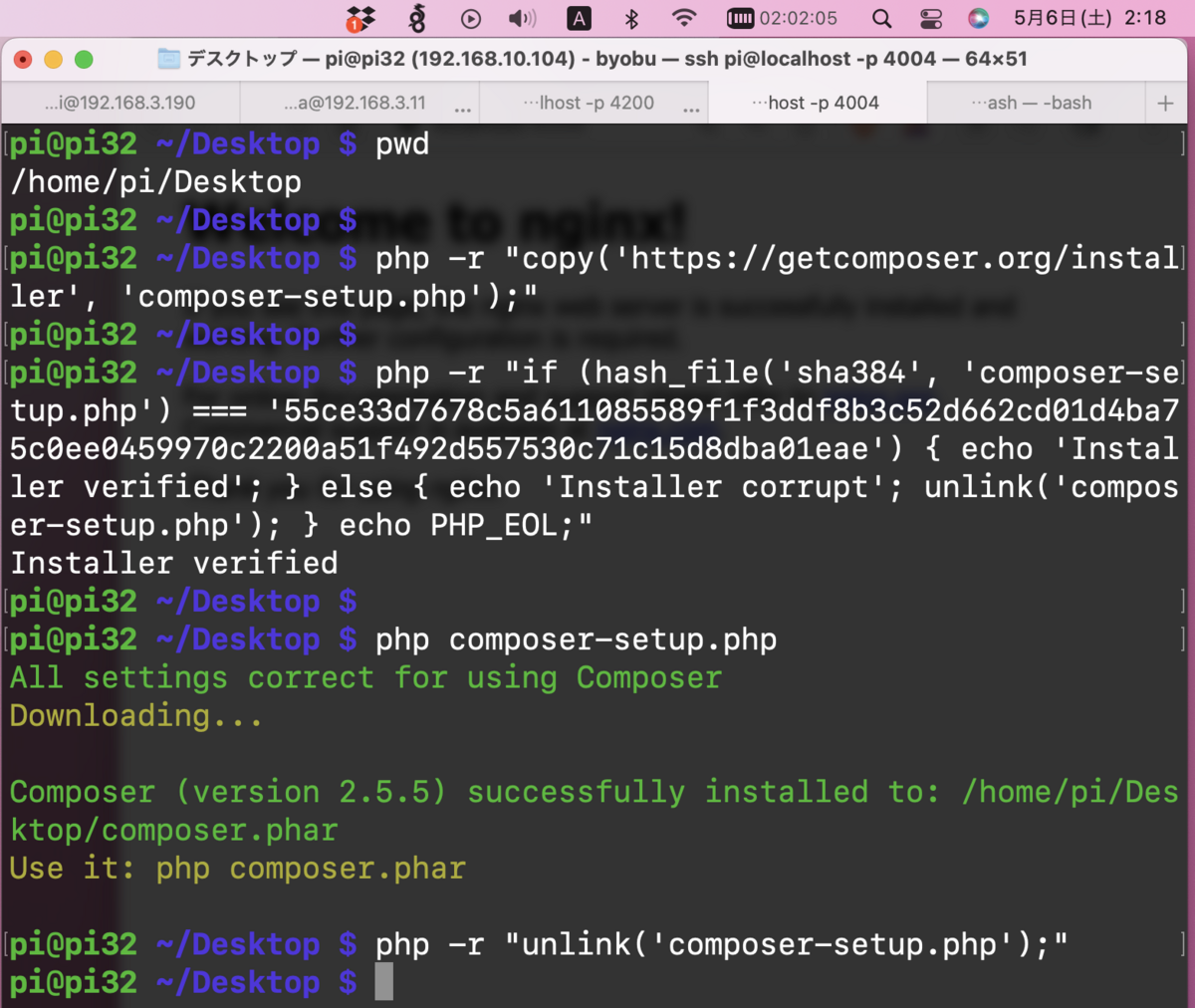The height and width of the screenshot is (1008, 1195).
Task: Click the music app icon beside Dropbox
Action: (x=418, y=18)
